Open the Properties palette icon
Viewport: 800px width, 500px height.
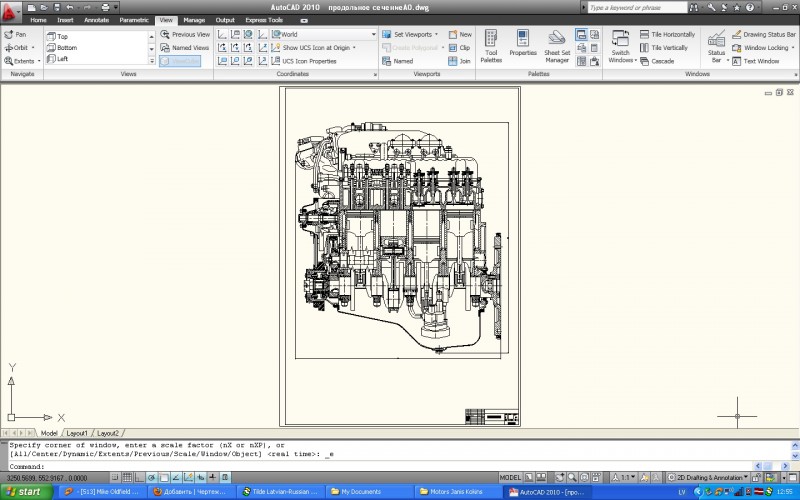click(x=523, y=43)
